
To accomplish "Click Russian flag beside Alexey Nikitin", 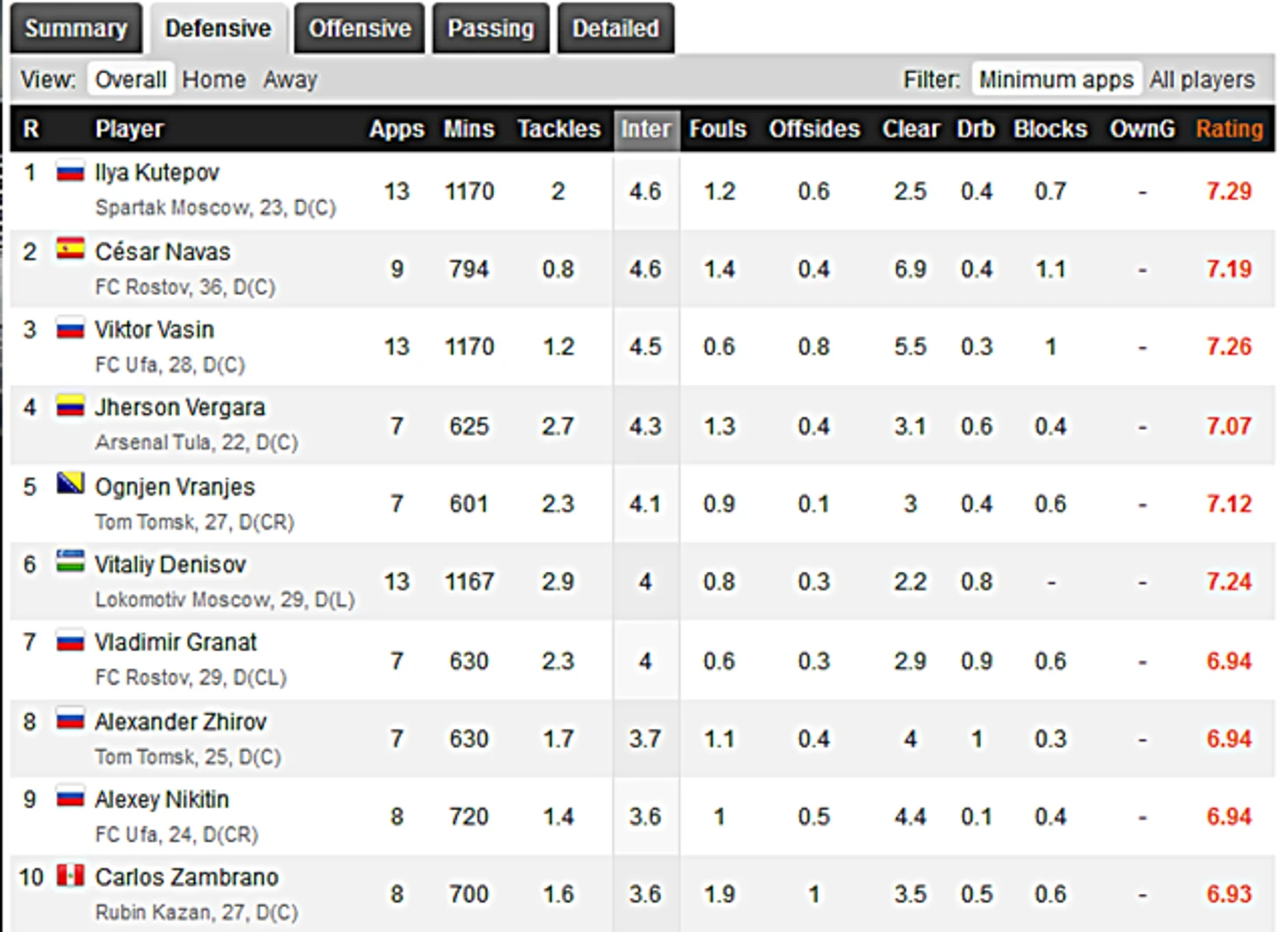I will pos(71,798).
